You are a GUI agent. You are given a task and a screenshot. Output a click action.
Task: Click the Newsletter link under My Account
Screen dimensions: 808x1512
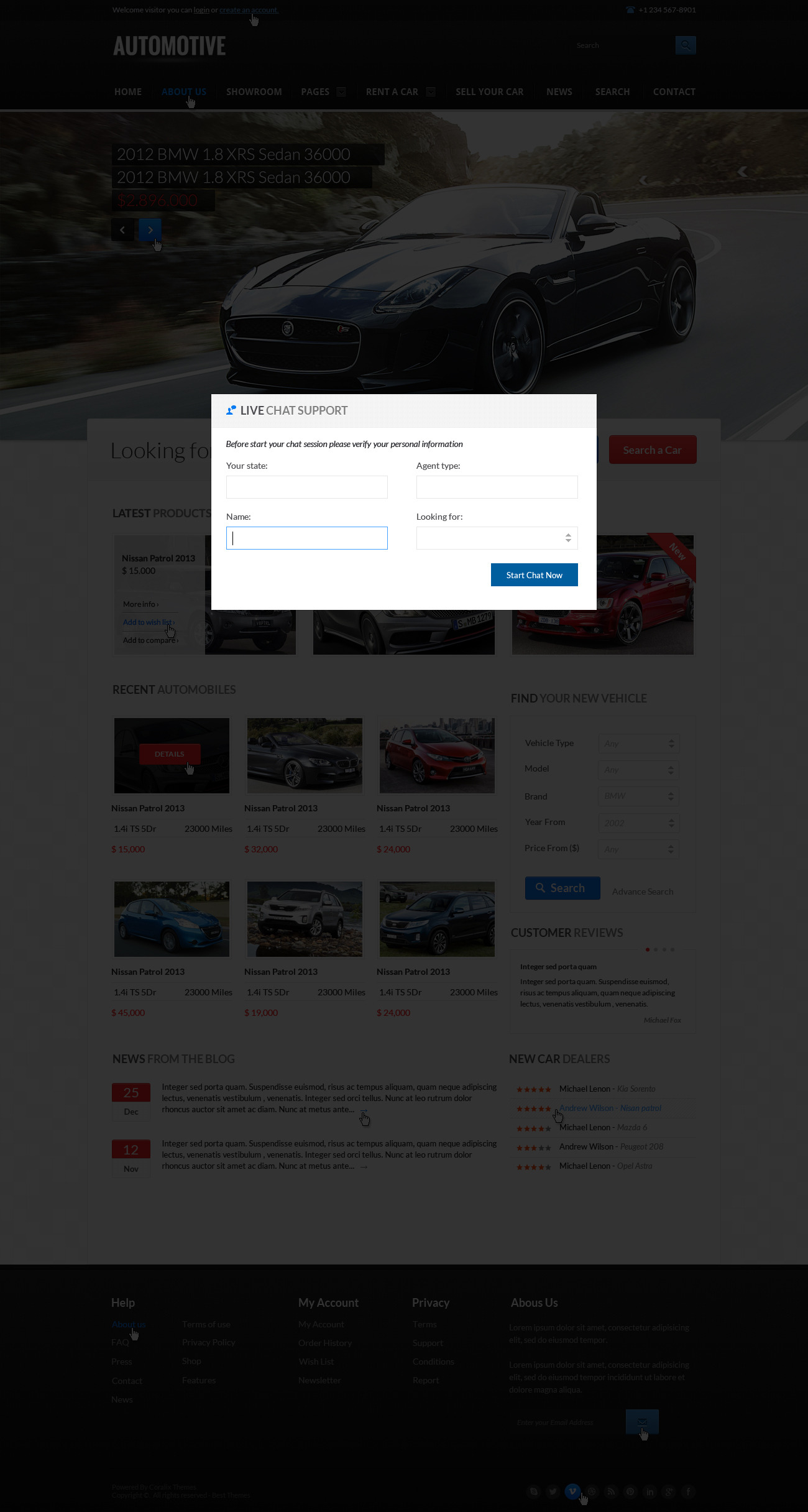319,1380
